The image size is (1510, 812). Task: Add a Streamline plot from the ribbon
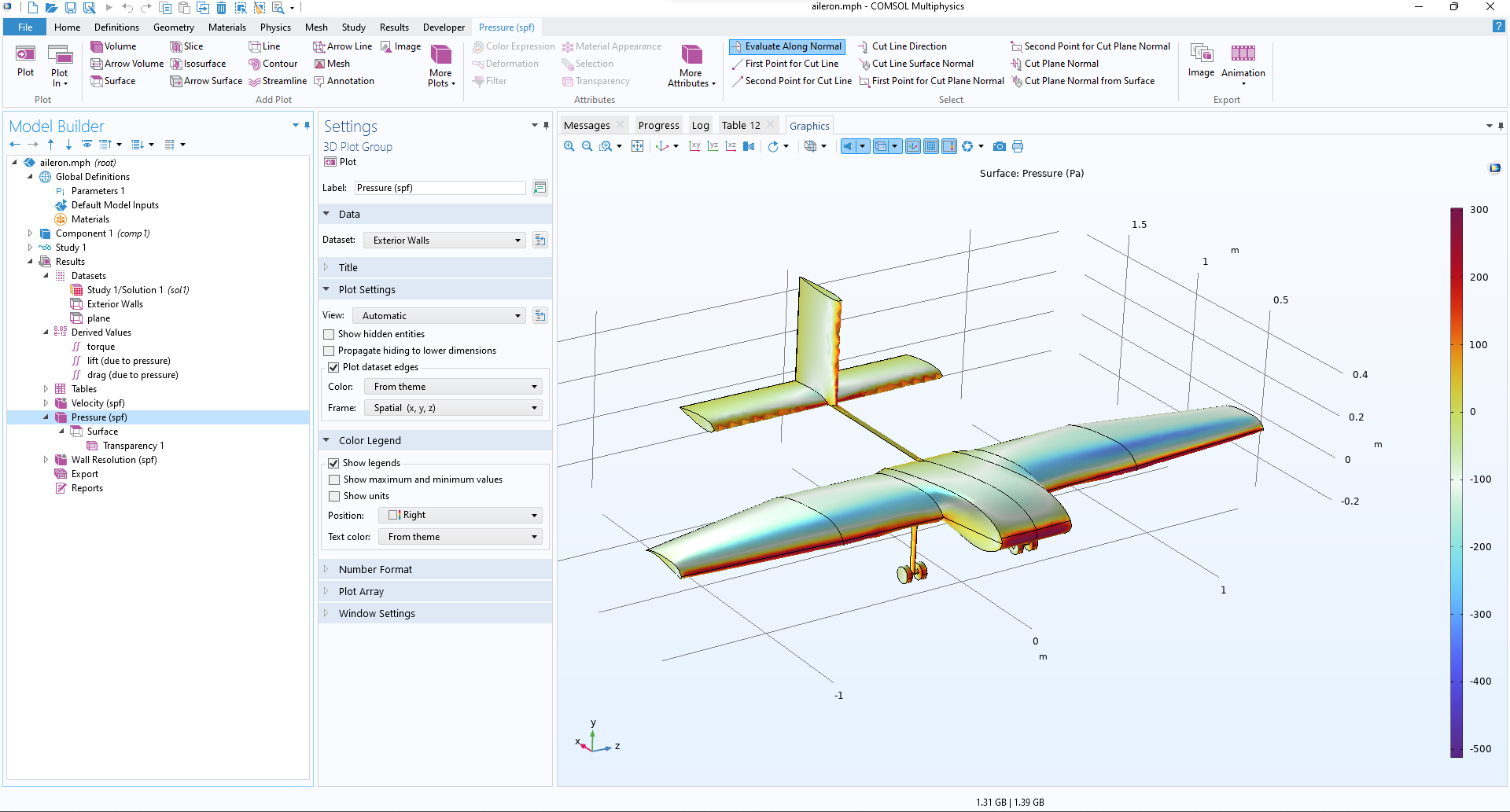tap(278, 81)
